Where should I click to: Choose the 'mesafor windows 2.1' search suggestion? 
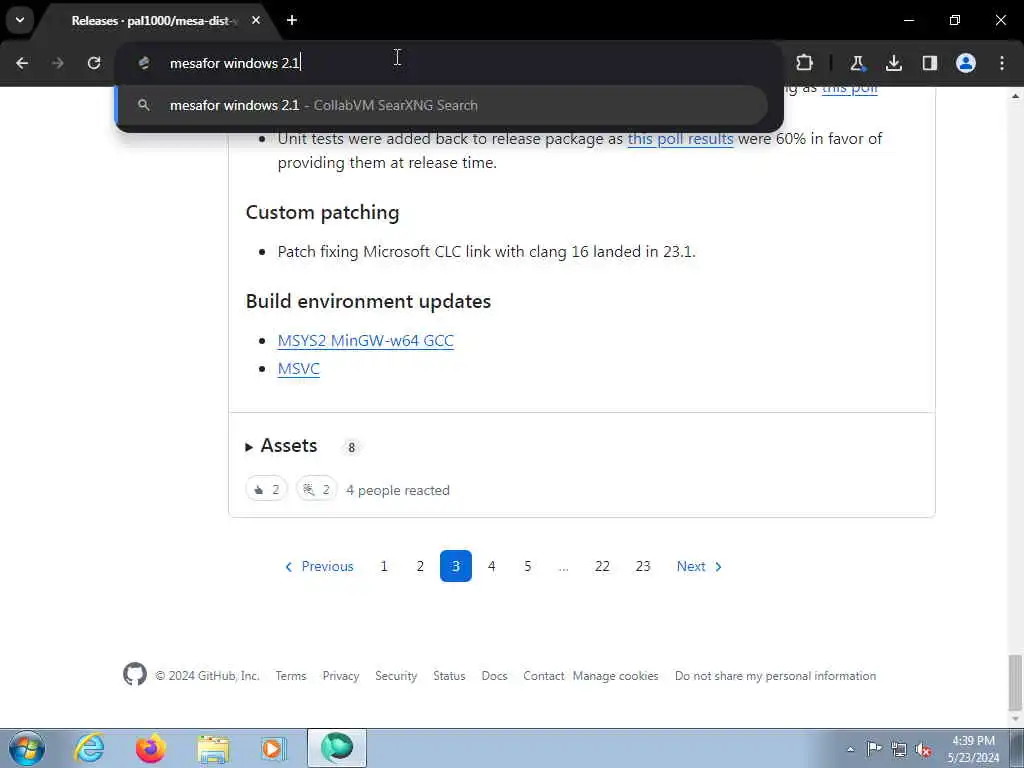(x=441, y=105)
